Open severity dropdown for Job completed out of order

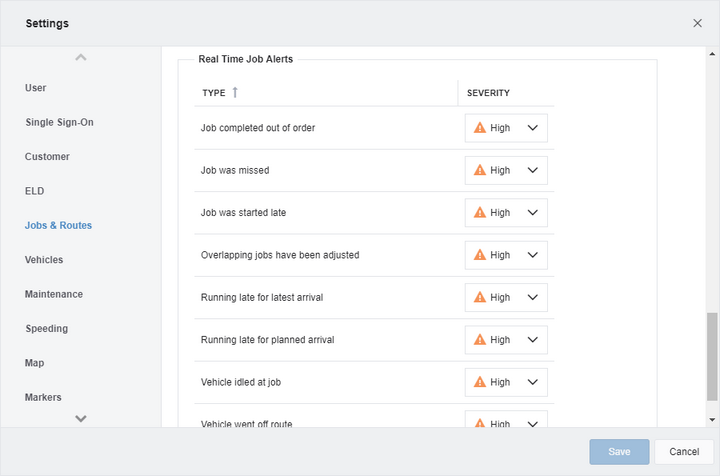[x=506, y=128]
